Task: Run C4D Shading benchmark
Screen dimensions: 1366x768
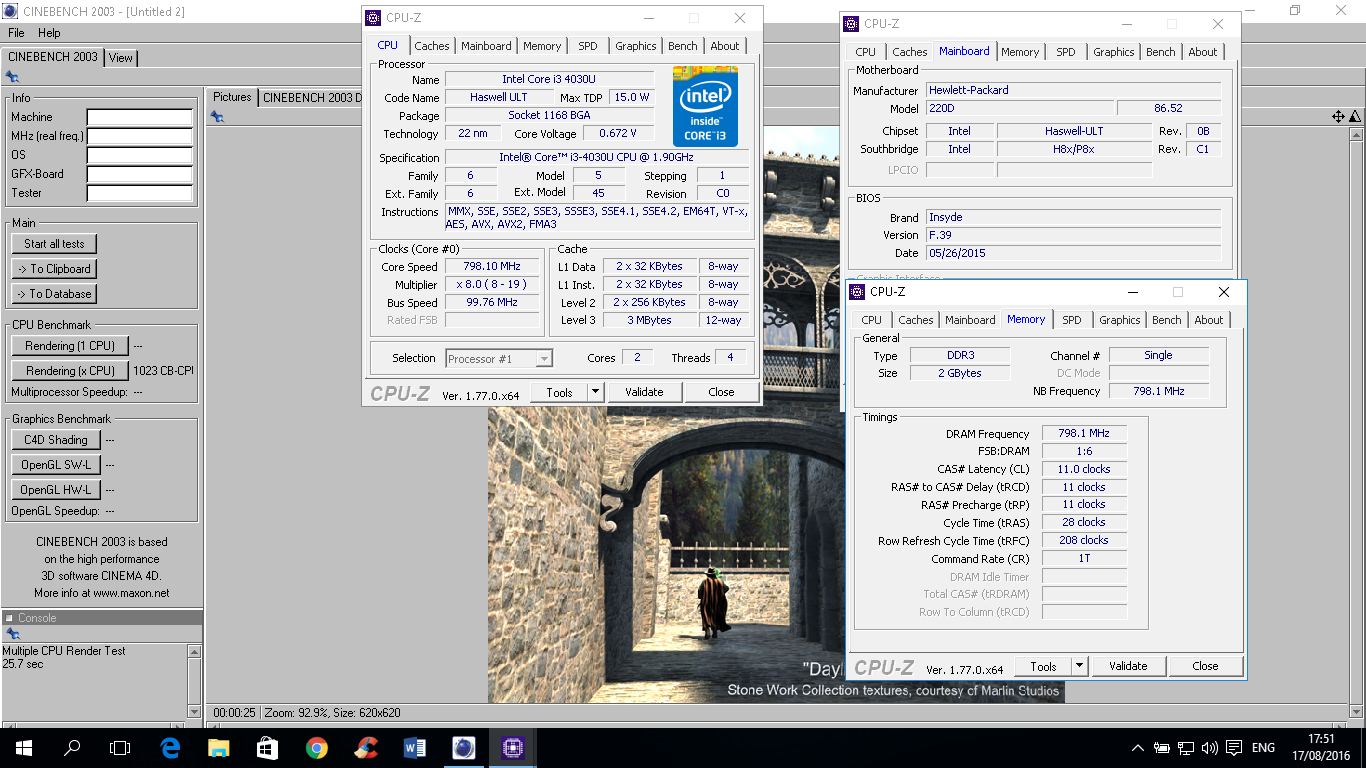Action: (56, 440)
